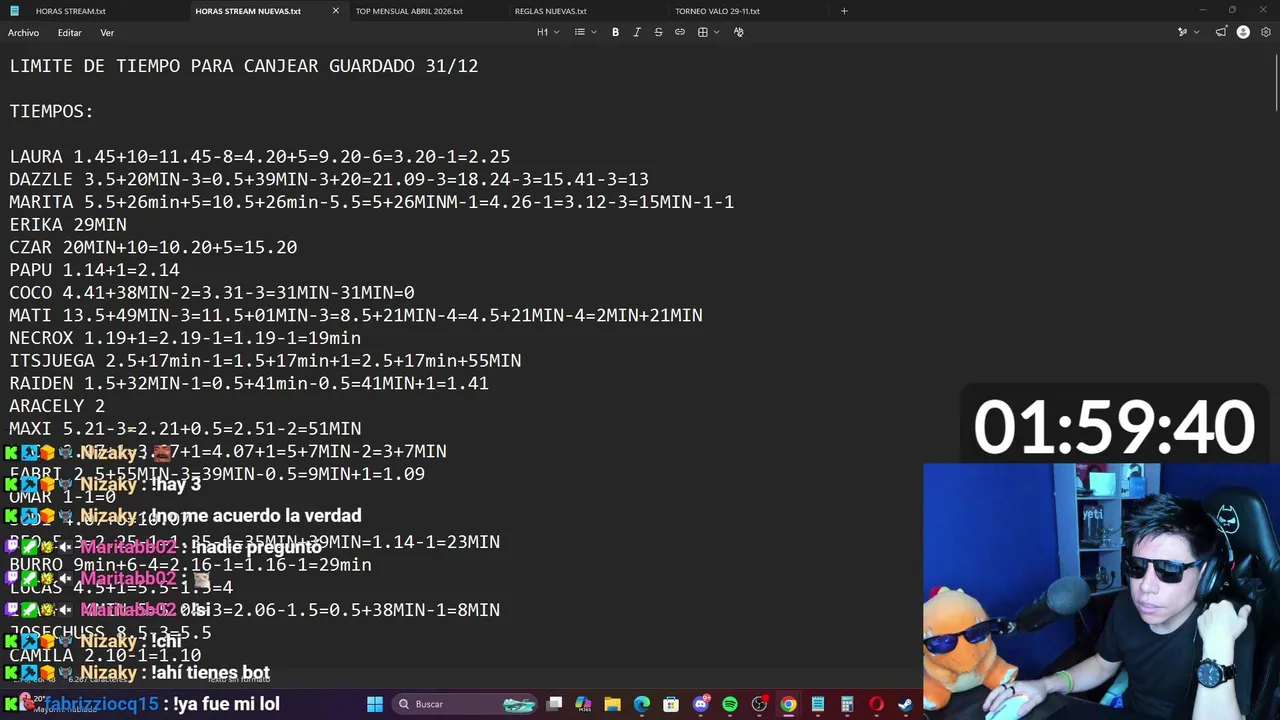
Task: Open Discord from taskbar
Action: click(x=701, y=704)
